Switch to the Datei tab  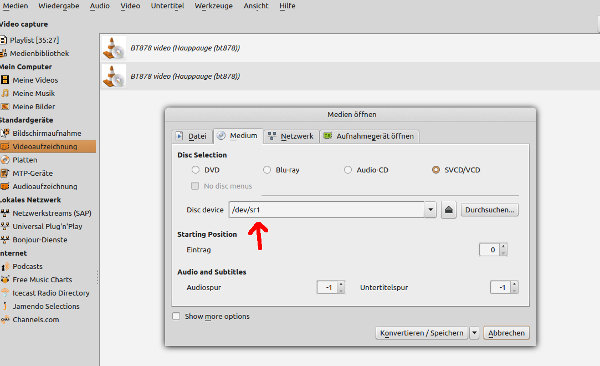pyautogui.click(x=192, y=136)
